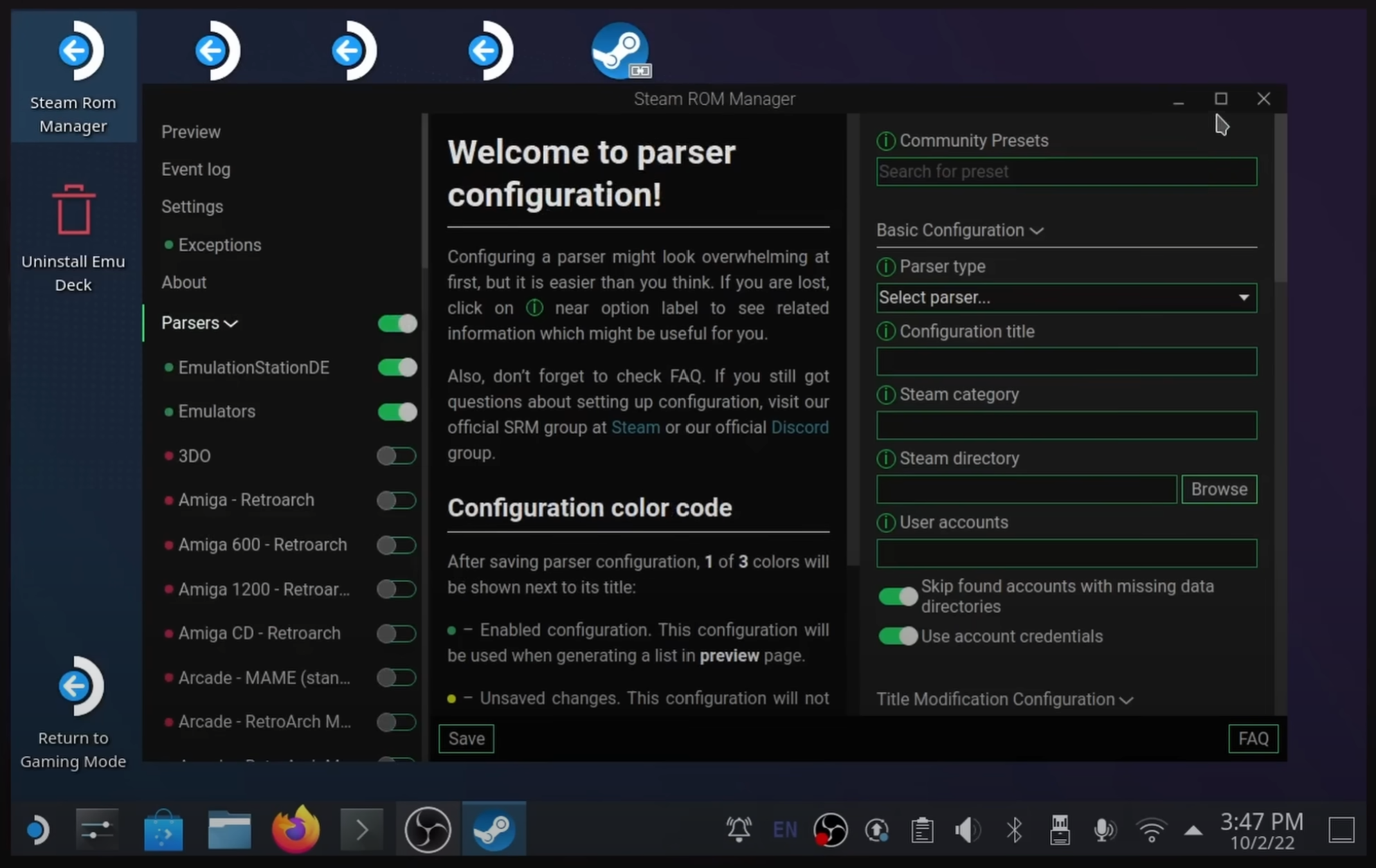Click the EN keyboard layout indicator
This screenshot has width=1376, height=868.
click(x=784, y=829)
